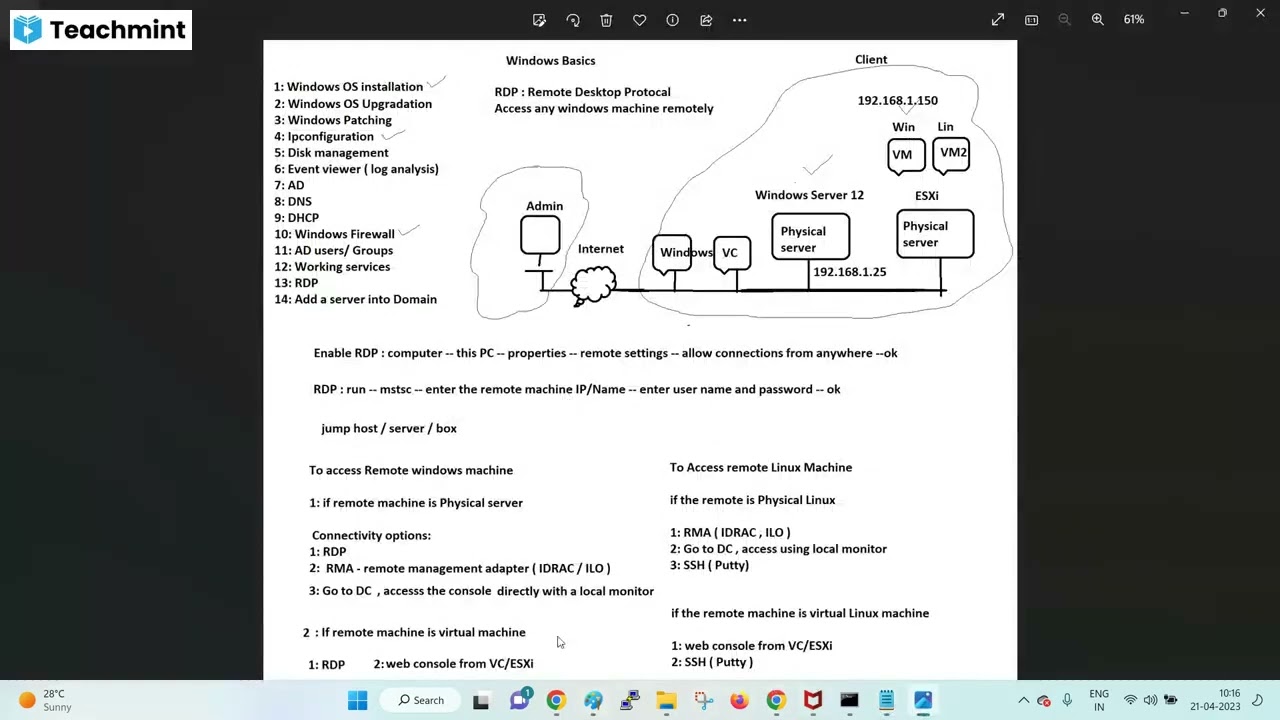Open Firefox from the taskbar

tap(739, 700)
